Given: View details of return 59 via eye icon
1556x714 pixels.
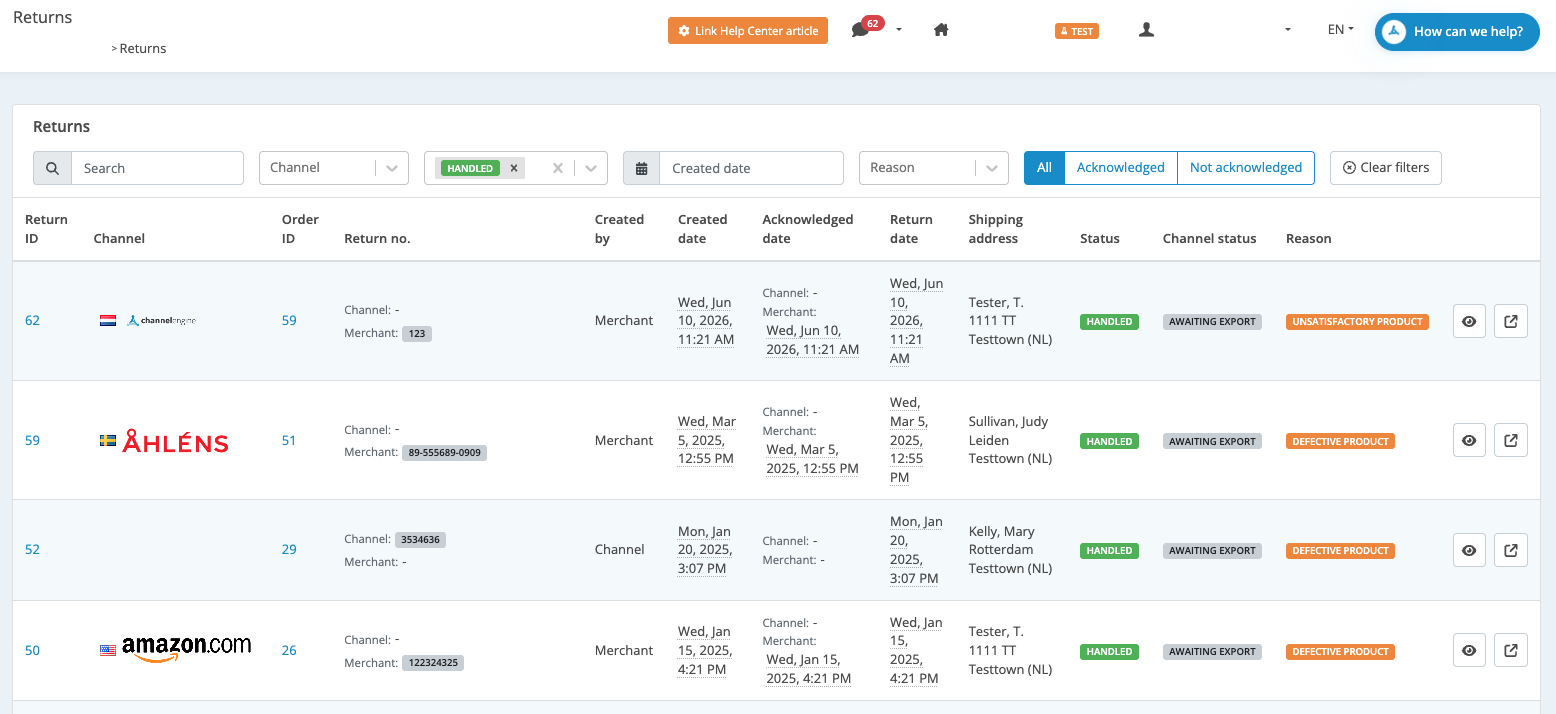Looking at the screenshot, I should [1469, 440].
